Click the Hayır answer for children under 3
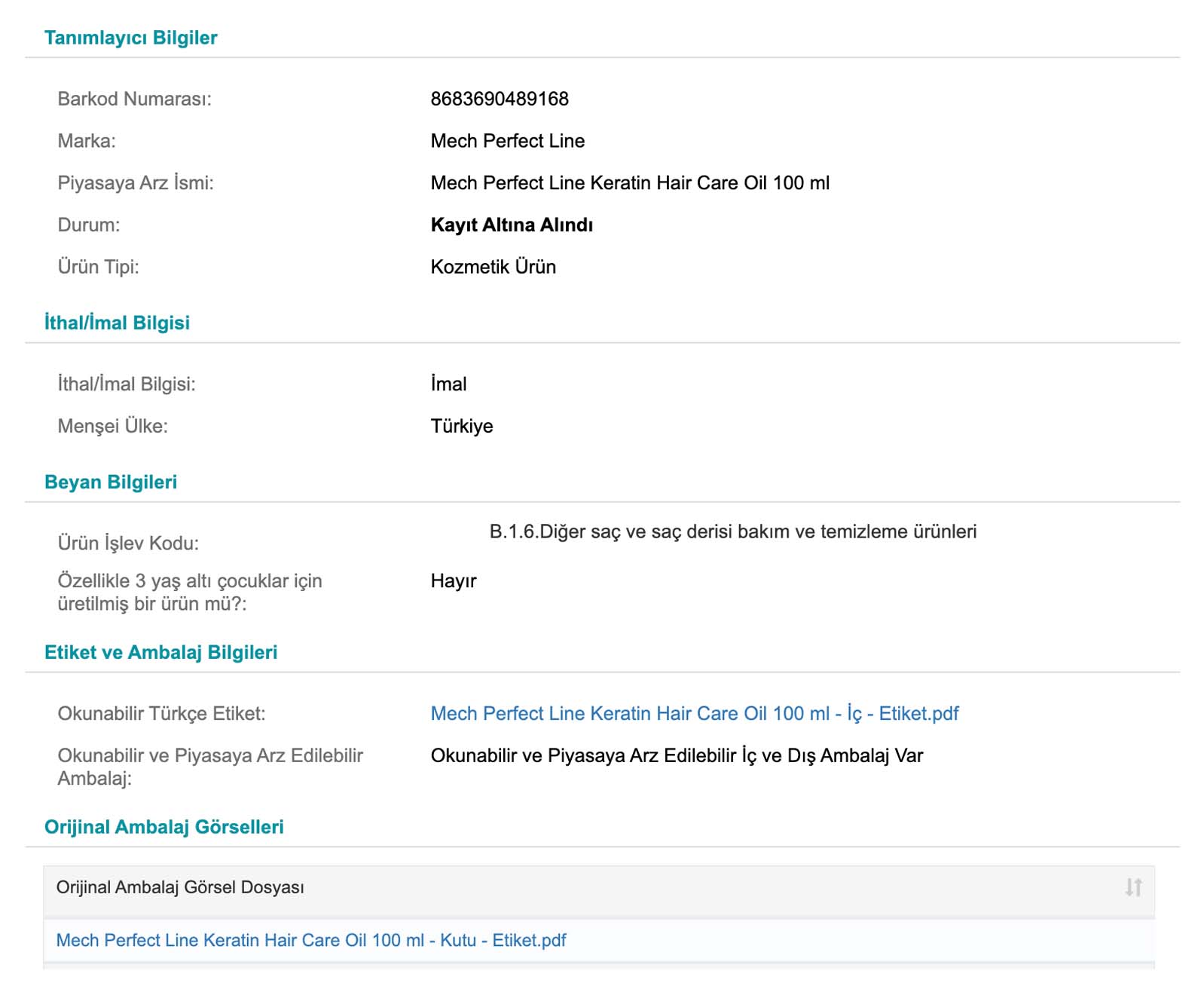Image resolution: width=1204 pixels, height=989 pixels. [x=454, y=581]
